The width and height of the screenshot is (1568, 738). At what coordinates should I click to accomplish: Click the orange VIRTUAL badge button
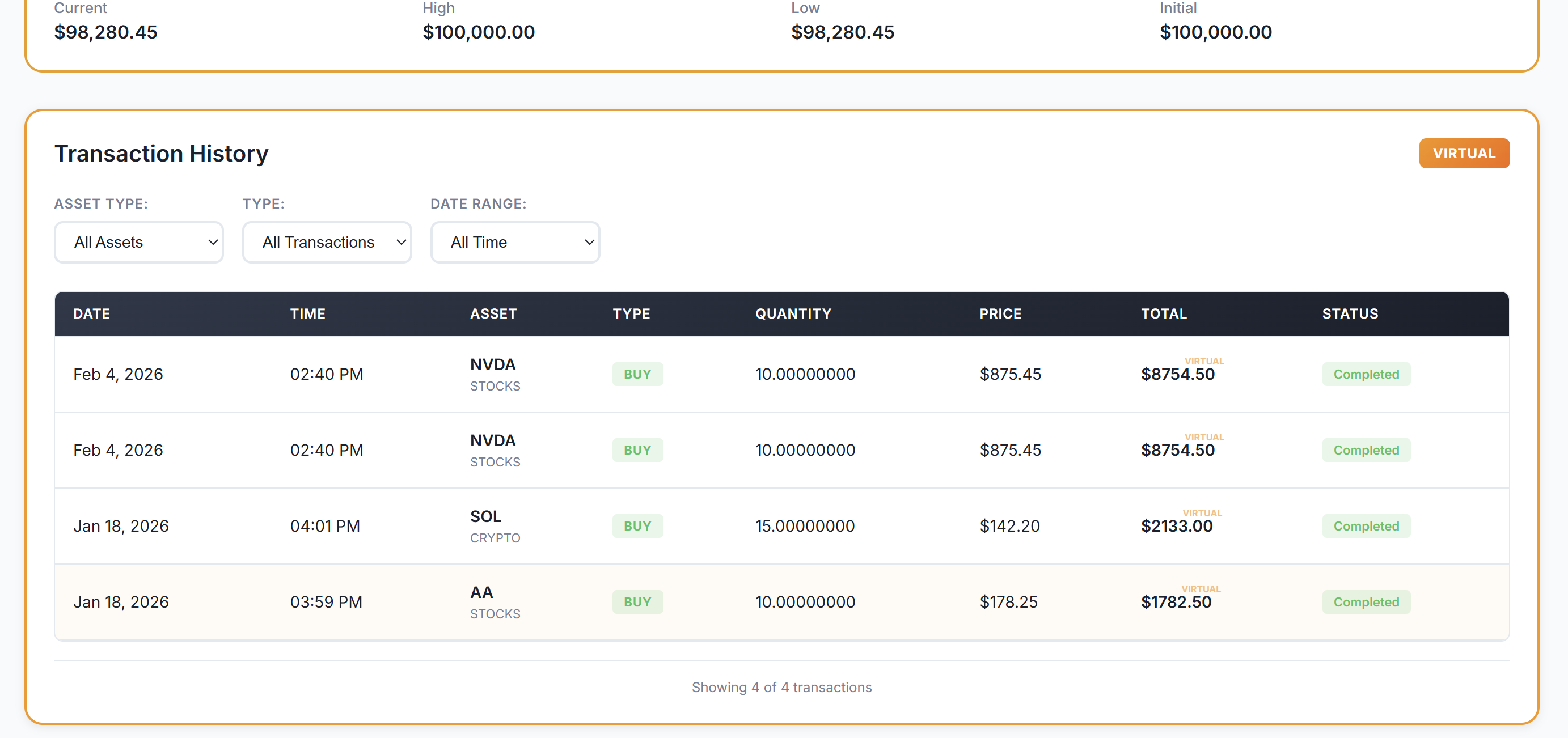[1463, 153]
